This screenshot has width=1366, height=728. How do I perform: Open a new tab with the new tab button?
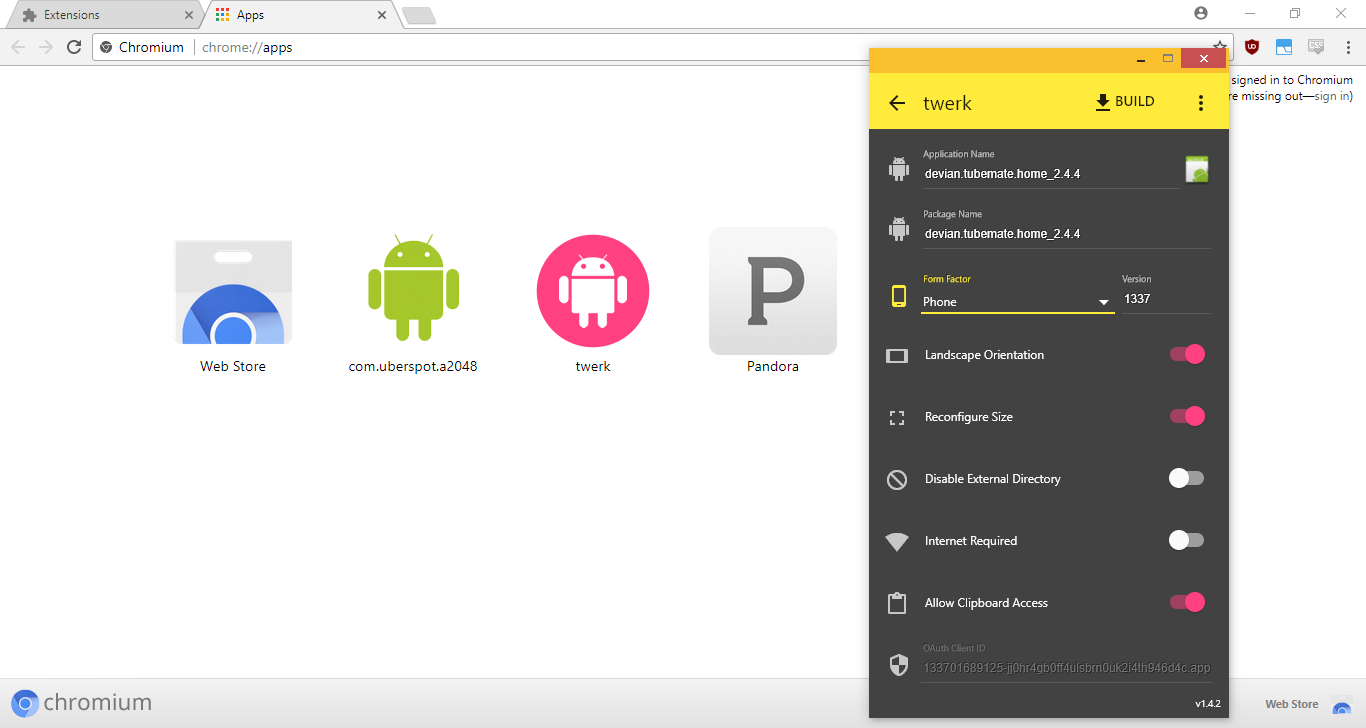[419, 15]
